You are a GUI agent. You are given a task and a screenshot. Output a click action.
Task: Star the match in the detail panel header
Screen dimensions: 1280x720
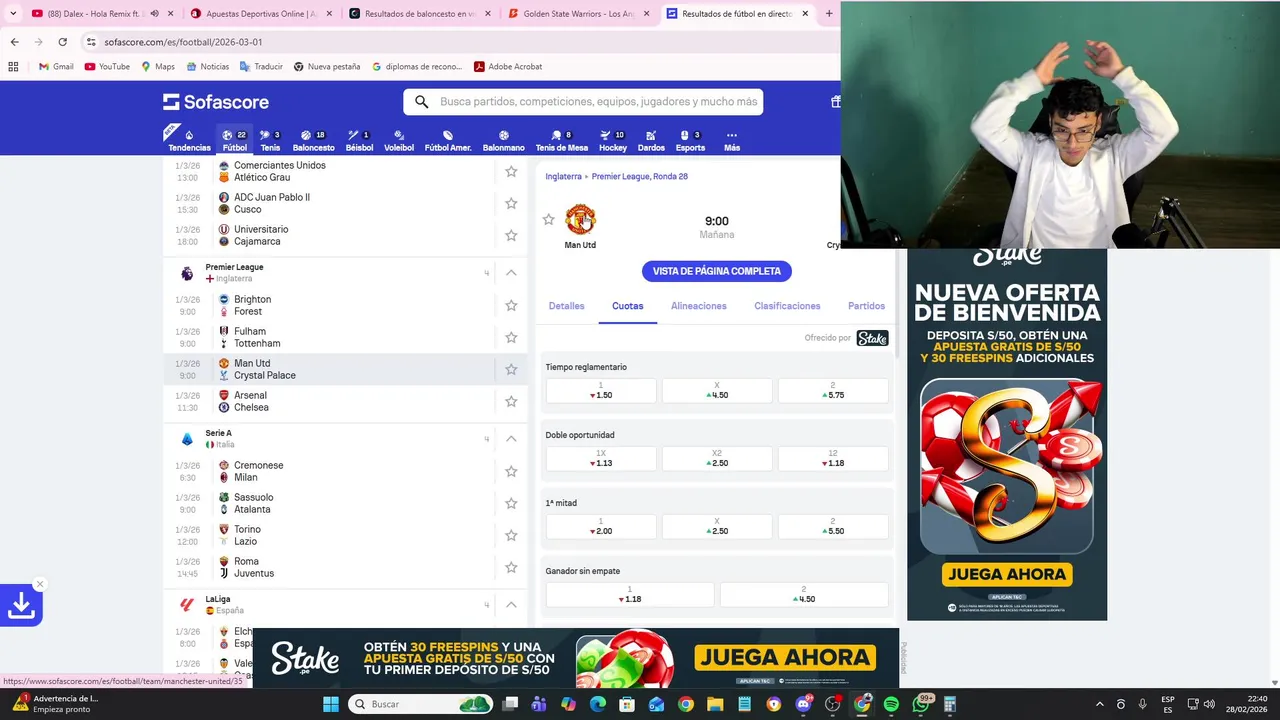point(548,219)
